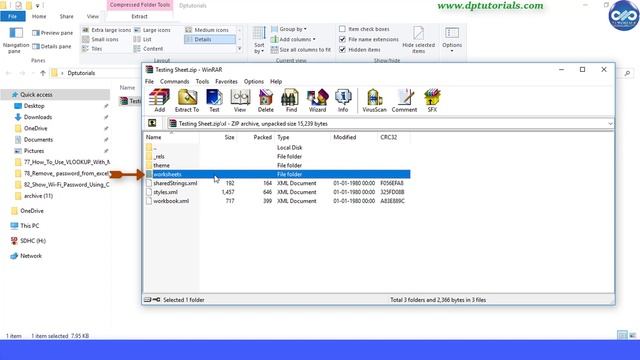Click the Delete icon in WinRAR toolbar
The width and height of the screenshot is (640, 360).
266,100
